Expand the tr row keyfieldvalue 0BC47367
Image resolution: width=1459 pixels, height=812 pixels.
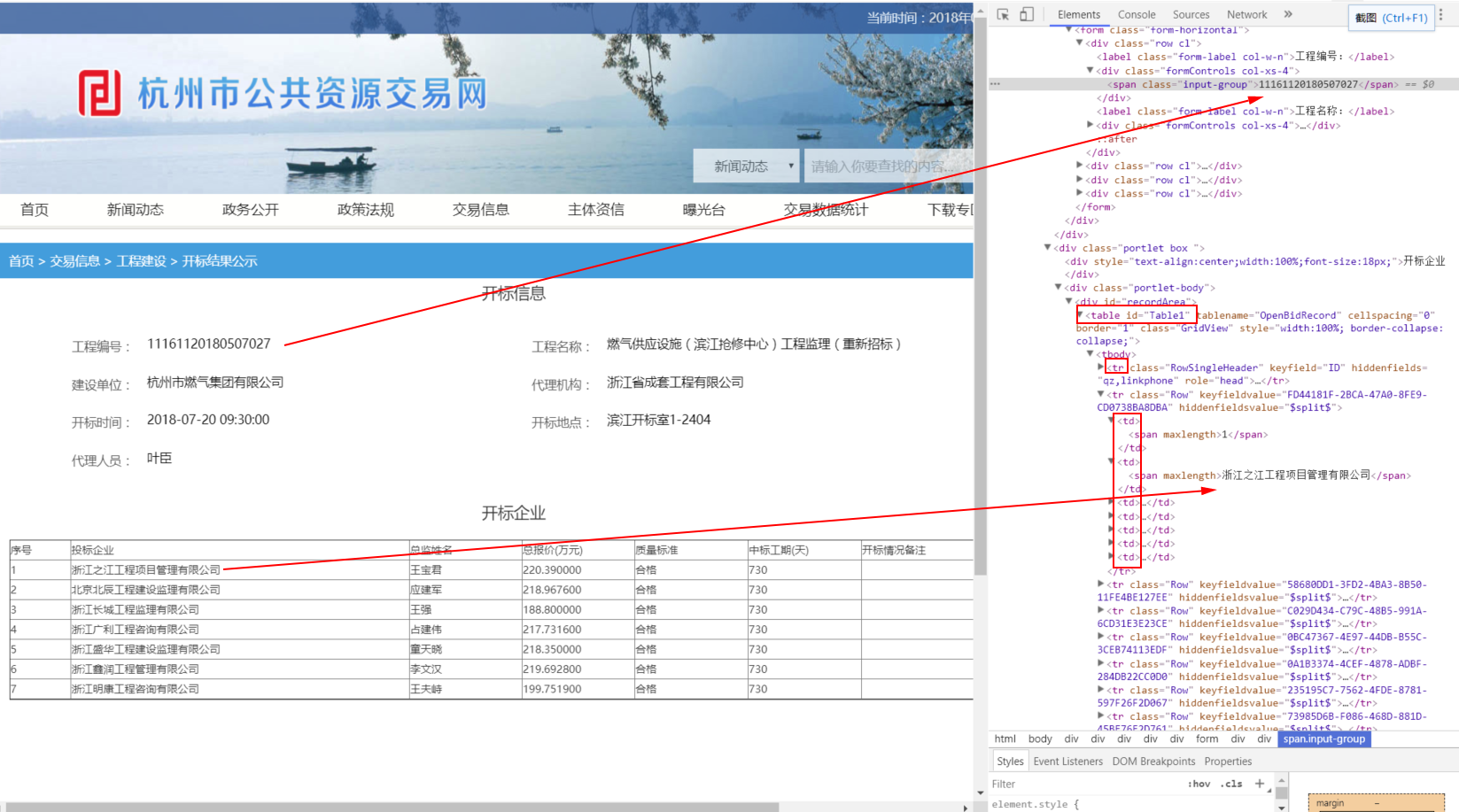pyautogui.click(x=1101, y=637)
